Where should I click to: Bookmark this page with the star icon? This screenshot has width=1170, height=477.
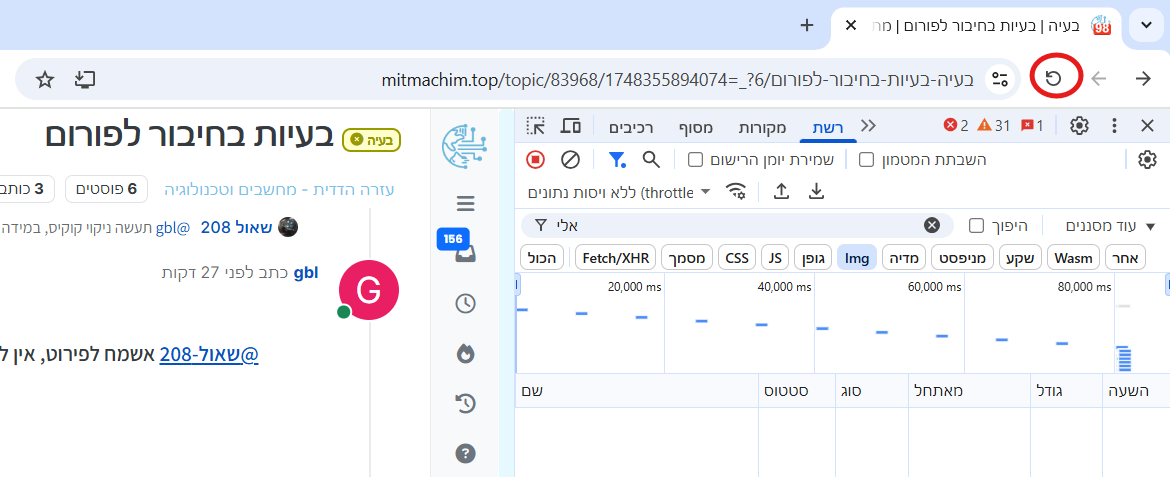click(46, 79)
